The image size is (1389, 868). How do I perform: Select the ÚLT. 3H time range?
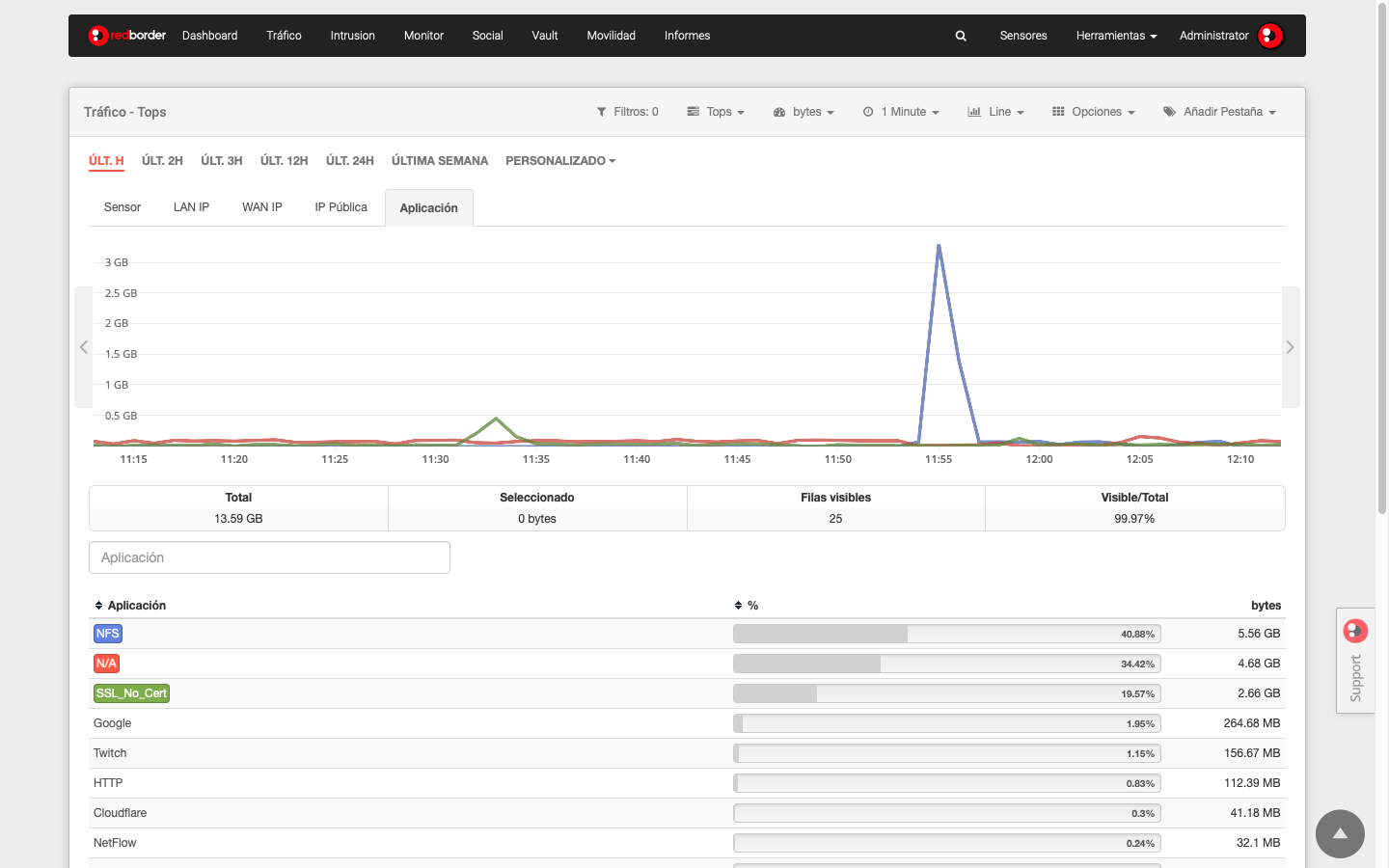(x=221, y=161)
